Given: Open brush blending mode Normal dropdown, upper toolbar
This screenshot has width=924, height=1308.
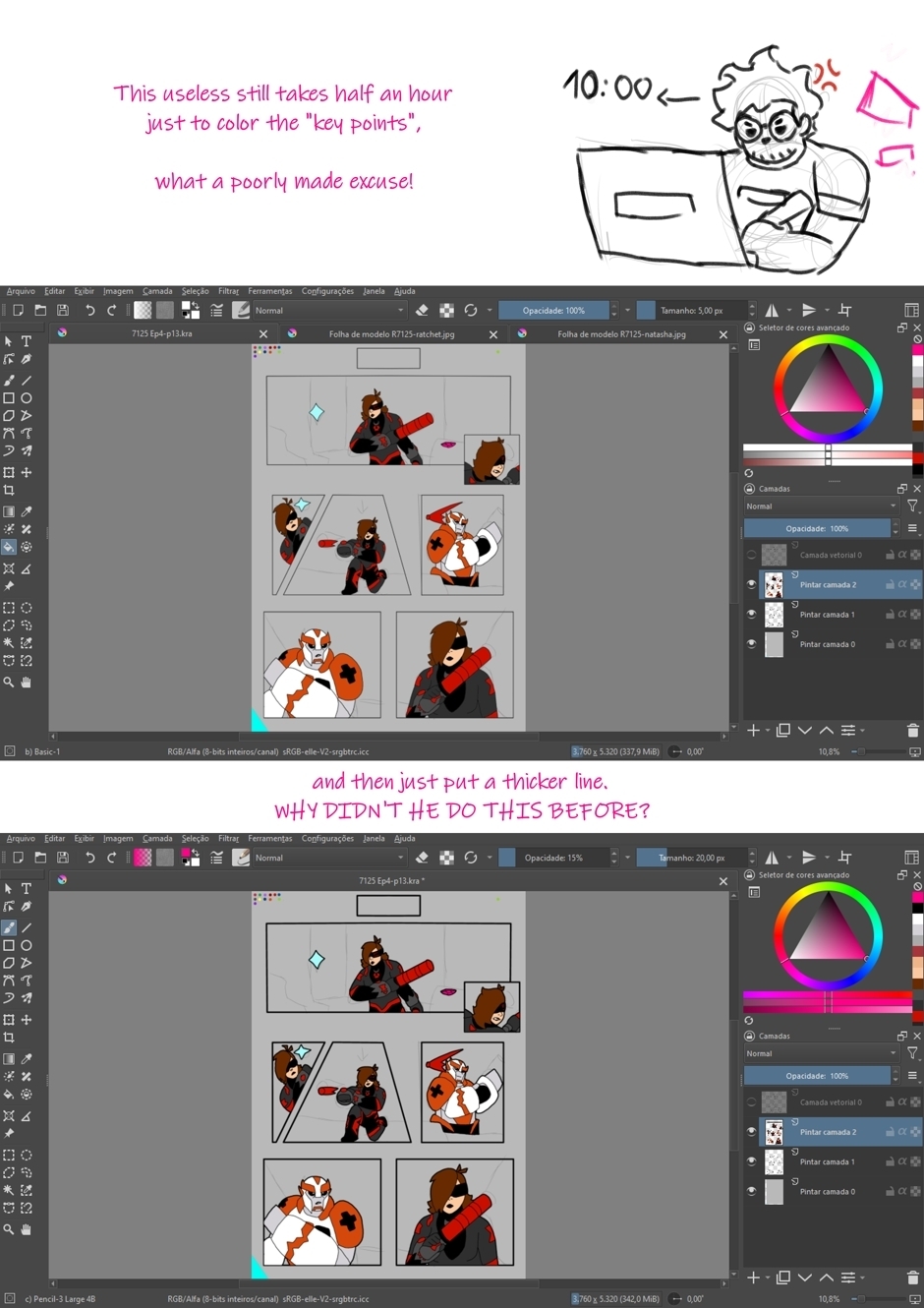Looking at the screenshot, I should (x=328, y=310).
